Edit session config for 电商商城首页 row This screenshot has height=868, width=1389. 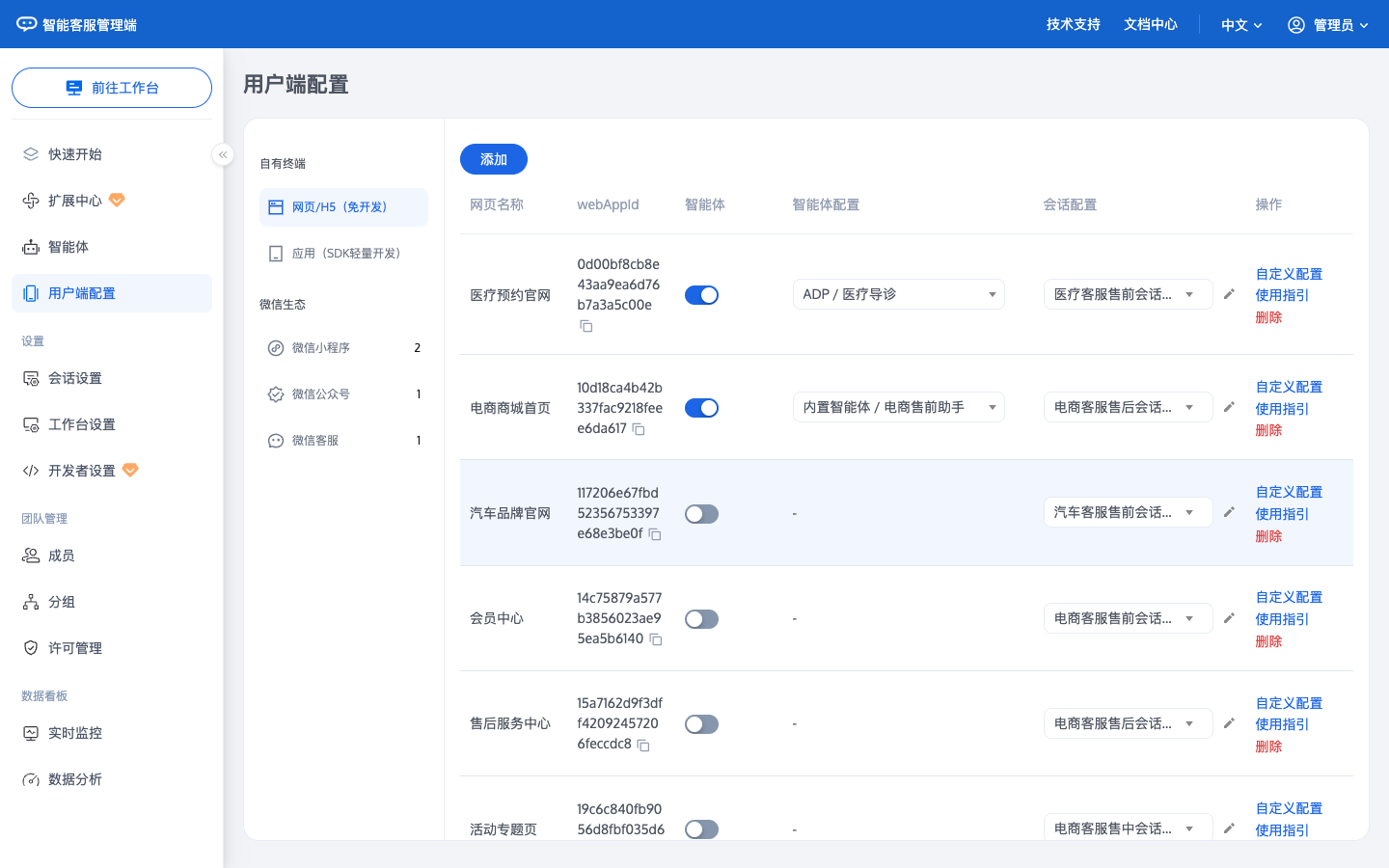[1229, 407]
